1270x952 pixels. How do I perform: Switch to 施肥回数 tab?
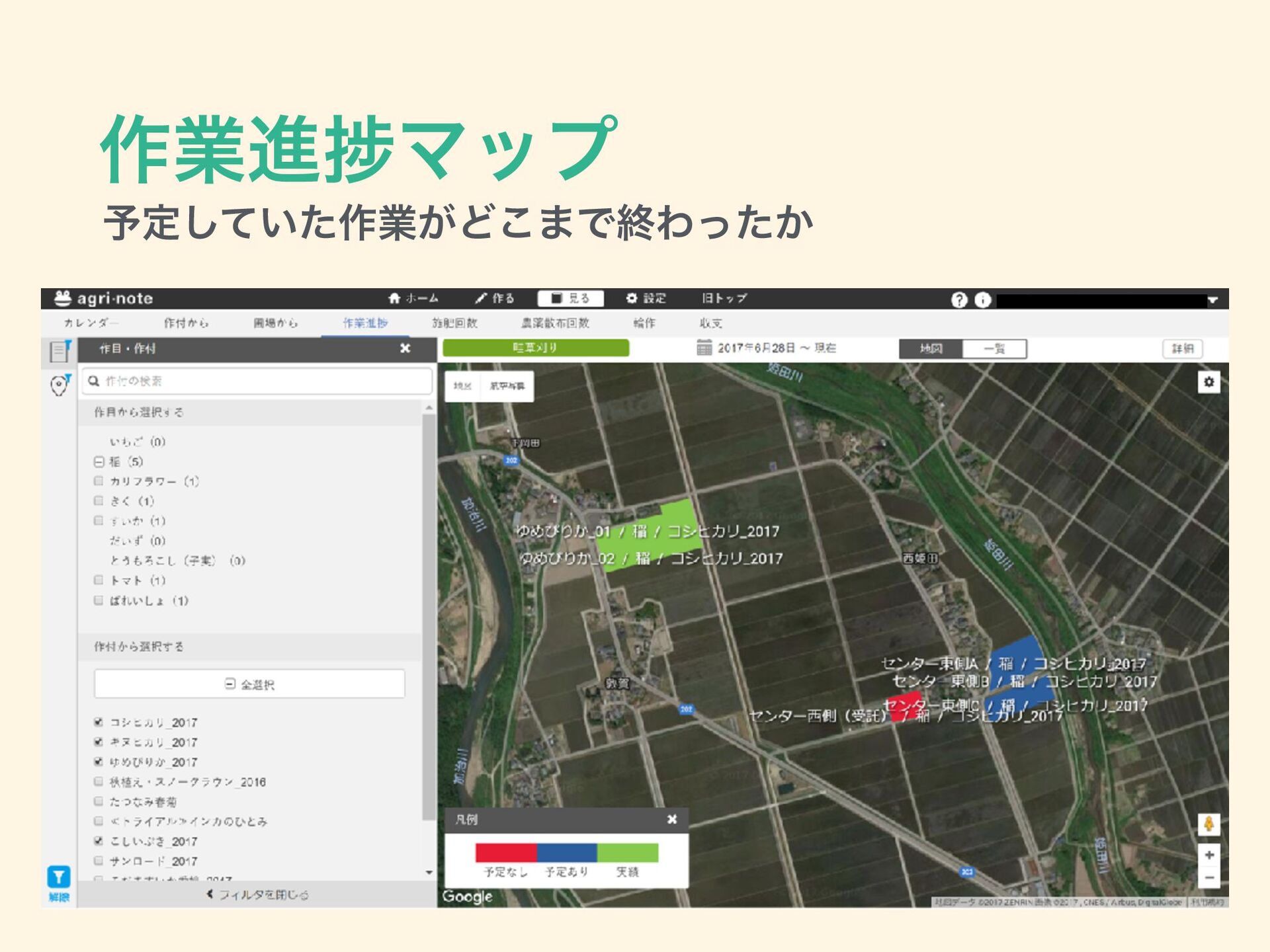pyautogui.click(x=454, y=323)
